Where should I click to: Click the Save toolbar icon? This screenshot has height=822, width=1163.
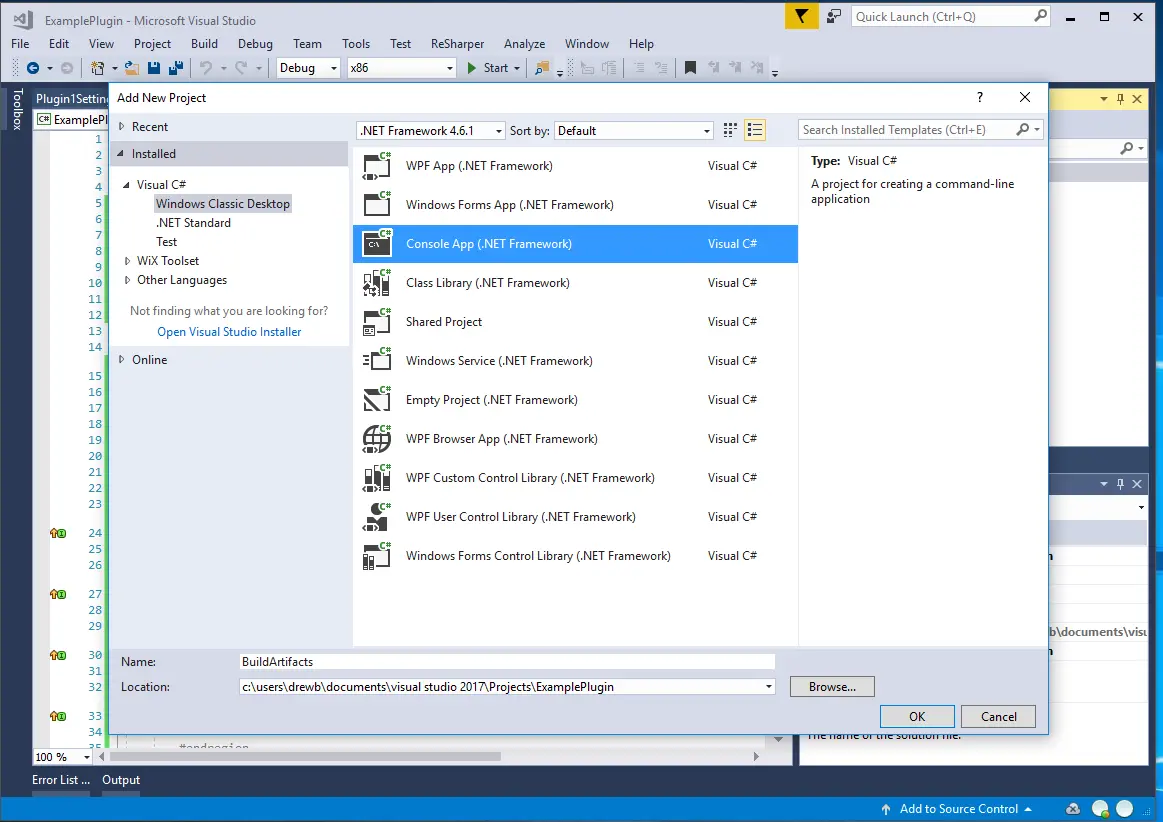click(154, 68)
